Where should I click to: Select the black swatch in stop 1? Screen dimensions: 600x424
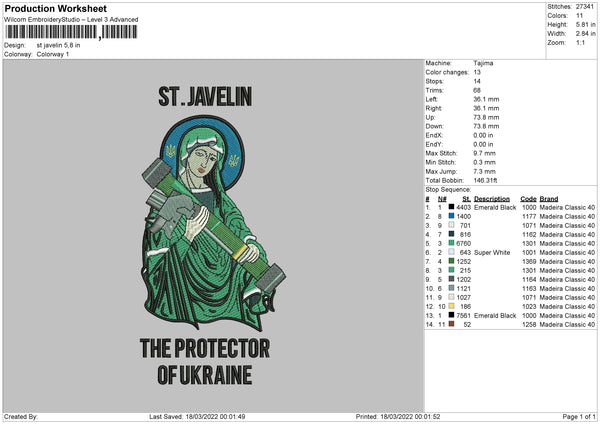click(x=452, y=207)
